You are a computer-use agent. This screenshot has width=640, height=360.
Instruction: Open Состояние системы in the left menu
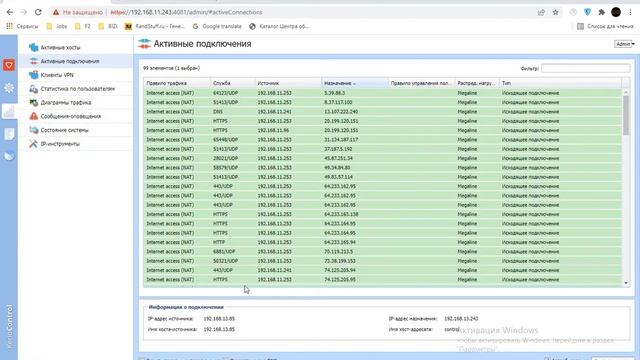pyautogui.click(x=64, y=130)
